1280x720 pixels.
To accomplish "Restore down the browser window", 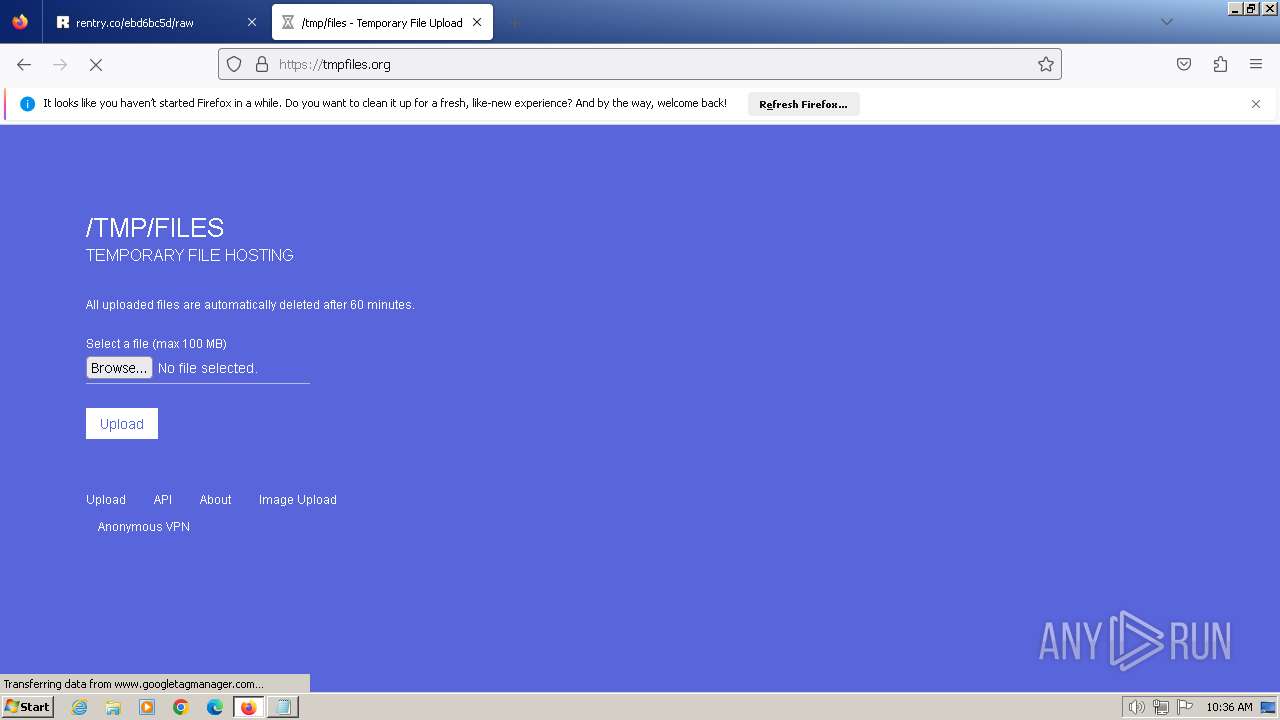I will [1251, 8].
